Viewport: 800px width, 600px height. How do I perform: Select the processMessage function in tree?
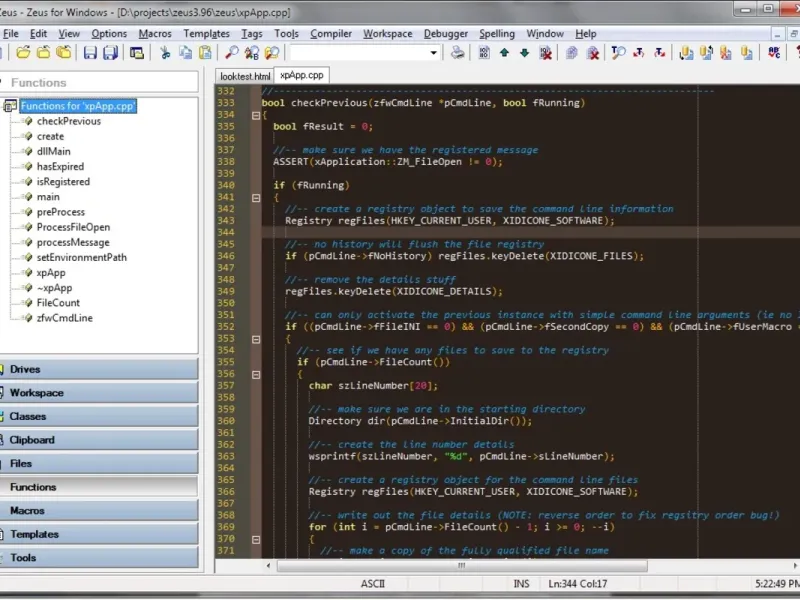73,242
